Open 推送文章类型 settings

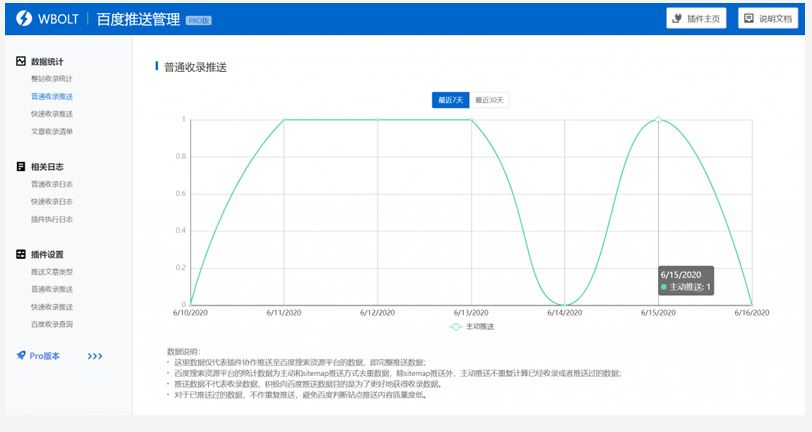coord(51,272)
